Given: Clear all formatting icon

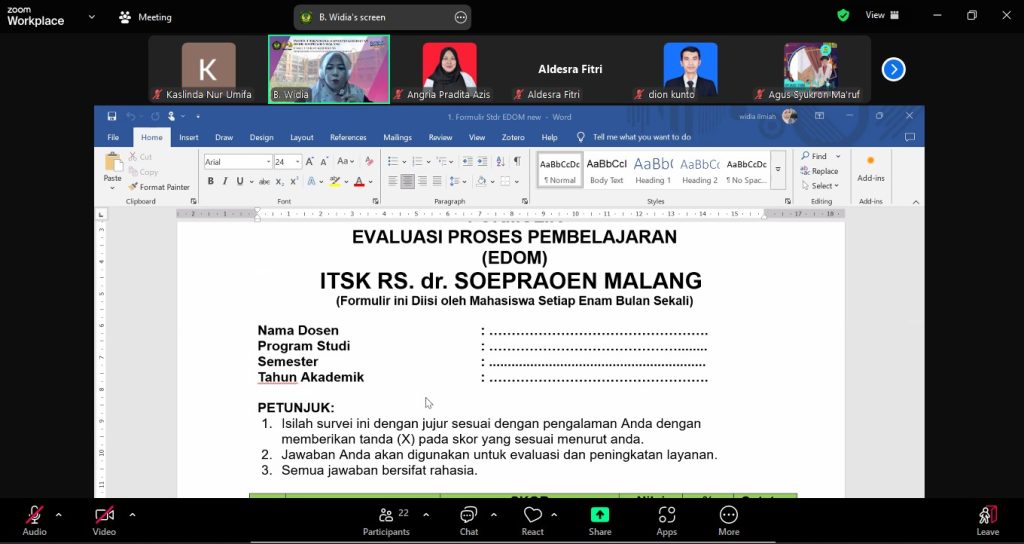Looking at the screenshot, I should tap(369, 161).
